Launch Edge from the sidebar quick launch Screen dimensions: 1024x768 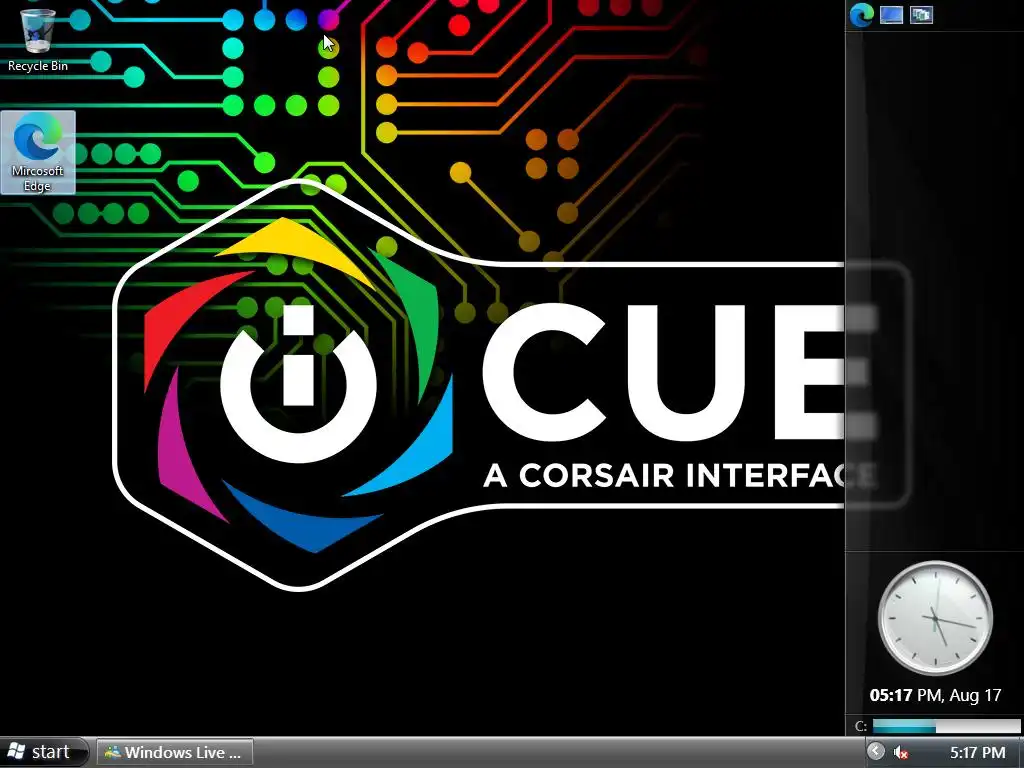[861, 14]
